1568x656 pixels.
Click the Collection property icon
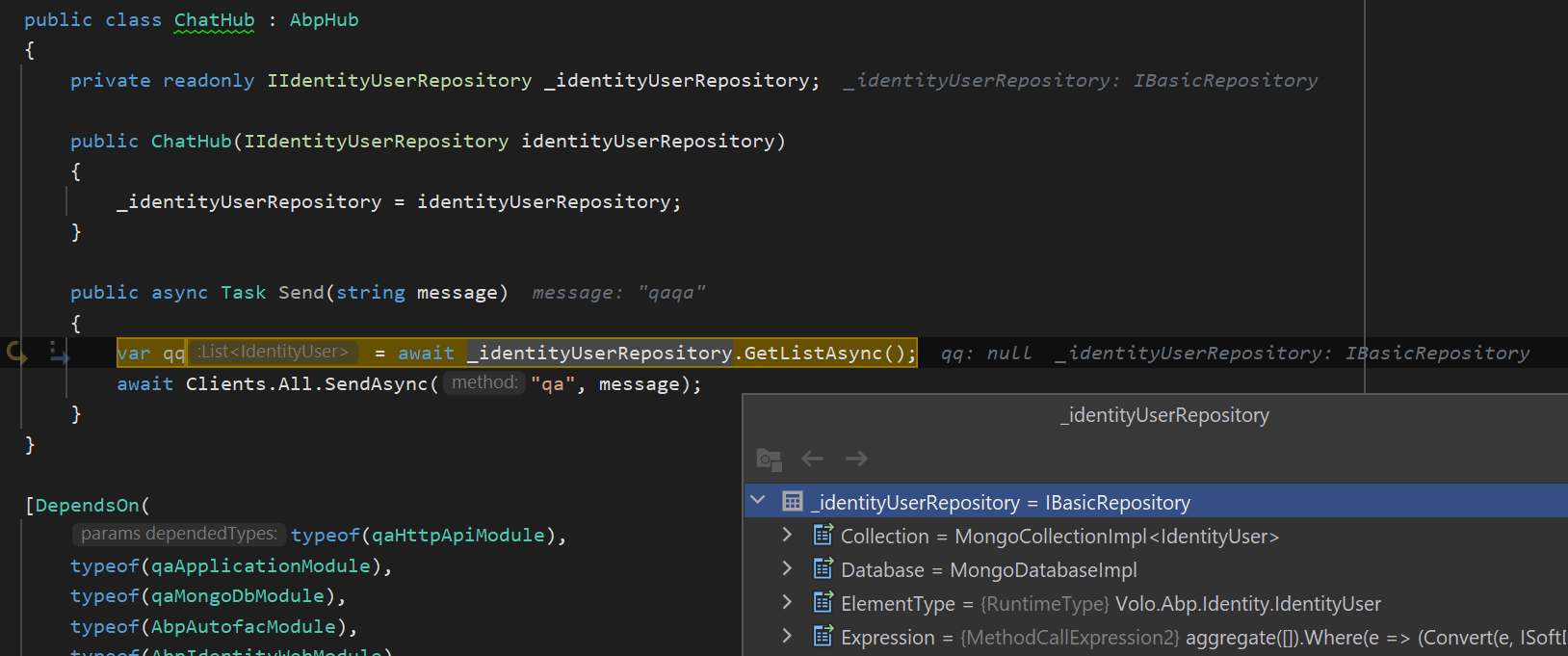(x=823, y=536)
